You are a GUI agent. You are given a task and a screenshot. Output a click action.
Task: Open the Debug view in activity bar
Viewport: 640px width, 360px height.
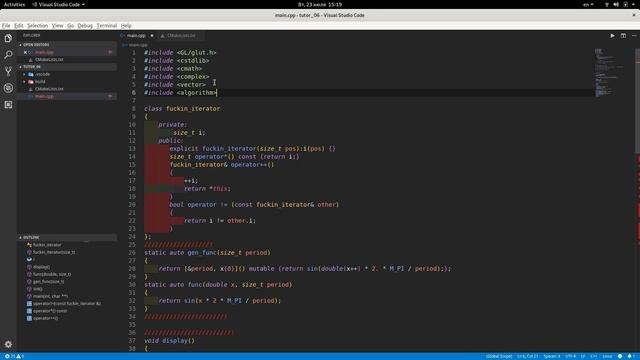(8, 88)
